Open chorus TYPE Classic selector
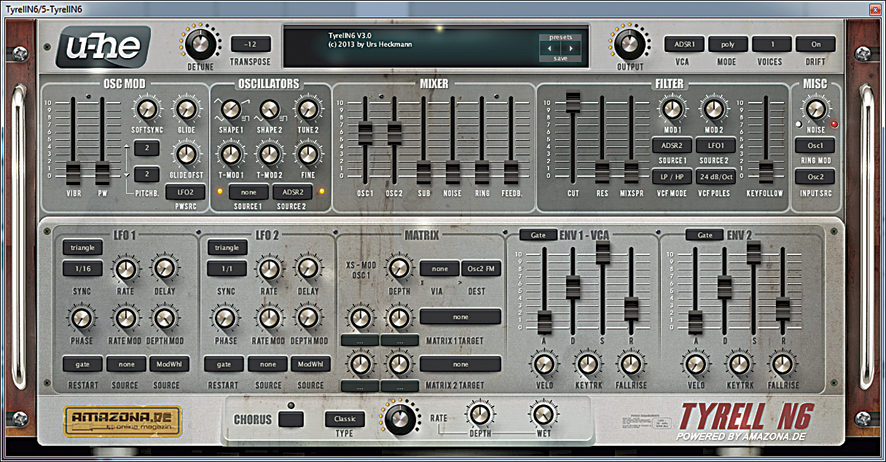Image resolution: width=886 pixels, height=462 pixels. (x=345, y=419)
